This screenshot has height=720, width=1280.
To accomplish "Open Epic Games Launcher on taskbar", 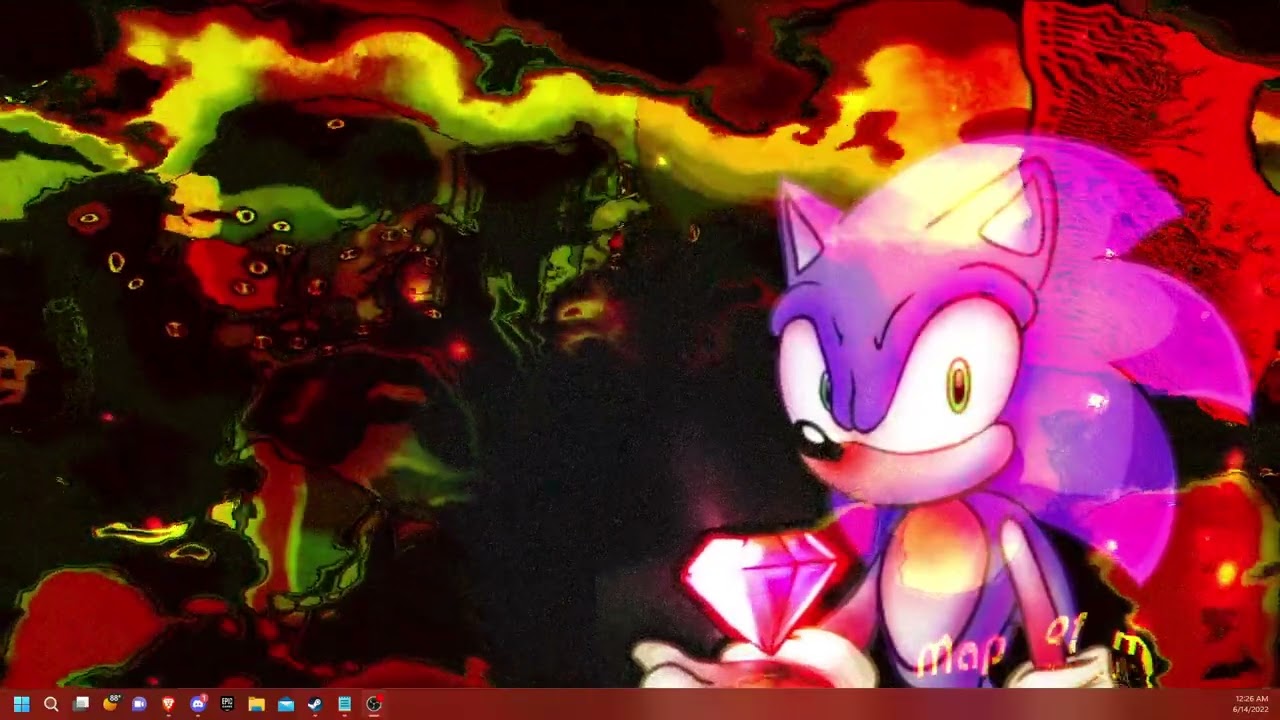I will pyautogui.click(x=227, y=704).
